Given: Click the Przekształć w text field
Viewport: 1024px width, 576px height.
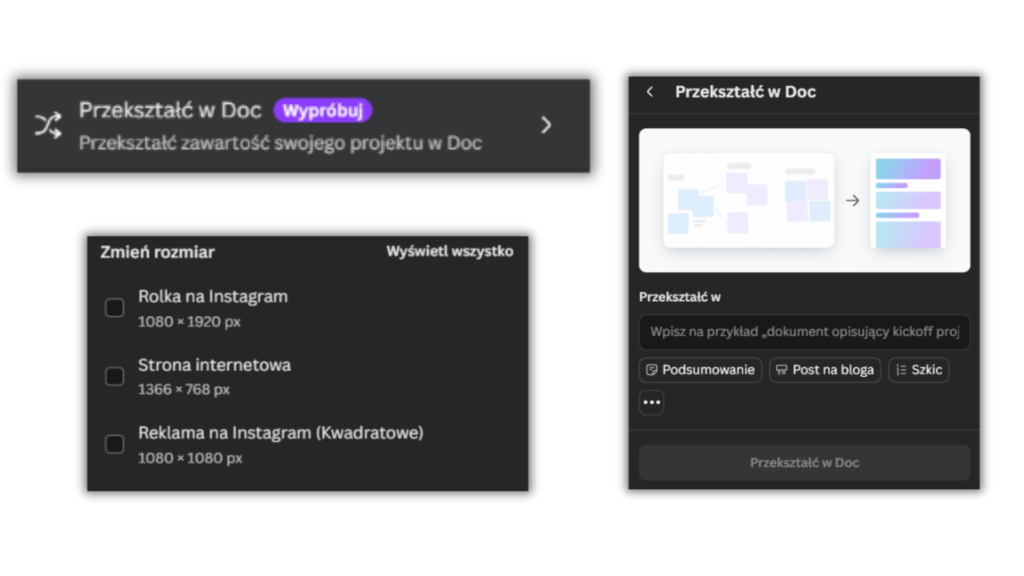Looking at the screenshot, I should pyautogui.click(x=804, y=332).
